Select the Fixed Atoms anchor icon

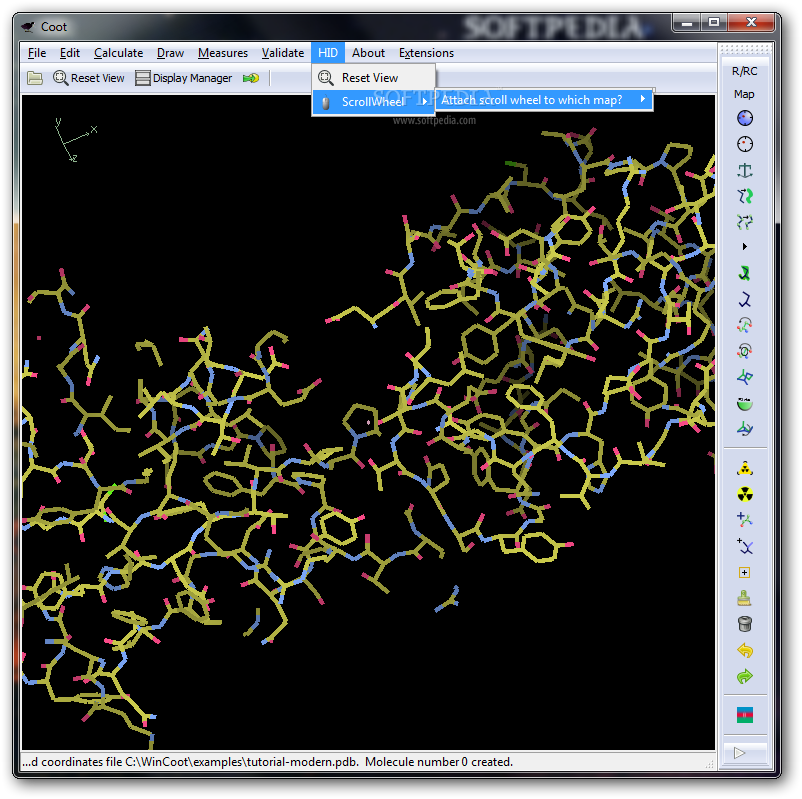coord(745,170)
